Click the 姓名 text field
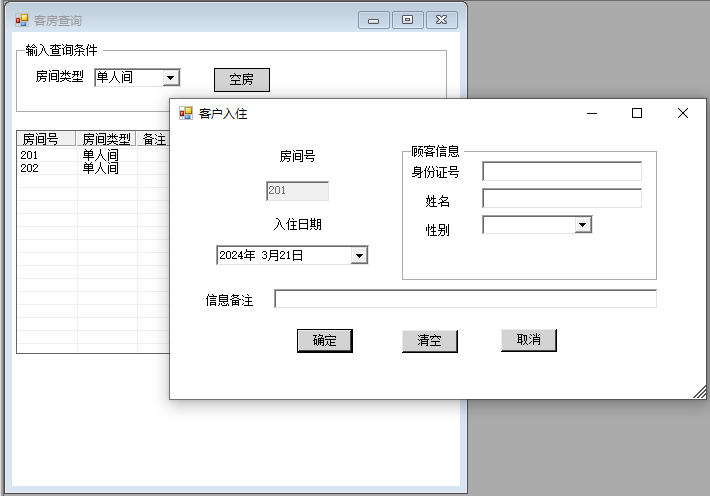The height and width of the screenshot is (496, 710). pyautogui.click(x=562, y=198)
